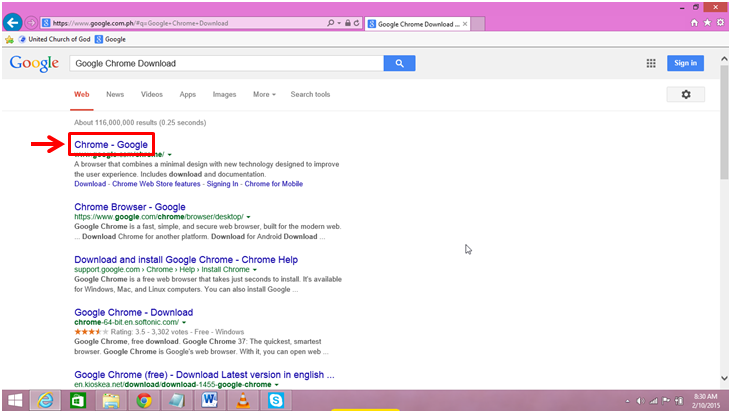
Task: Open the browser Favorites star icon
Action: click(707, 23)
